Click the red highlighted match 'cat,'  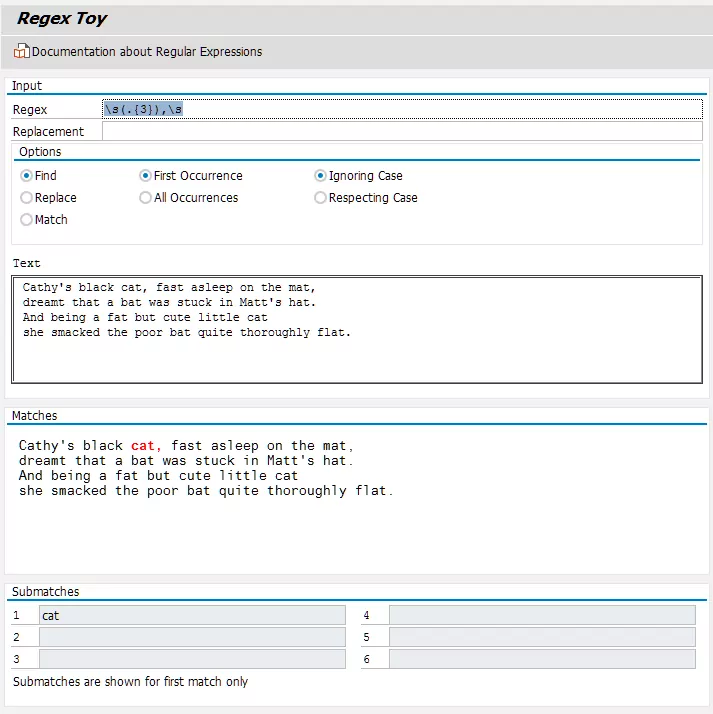[147, 446]
